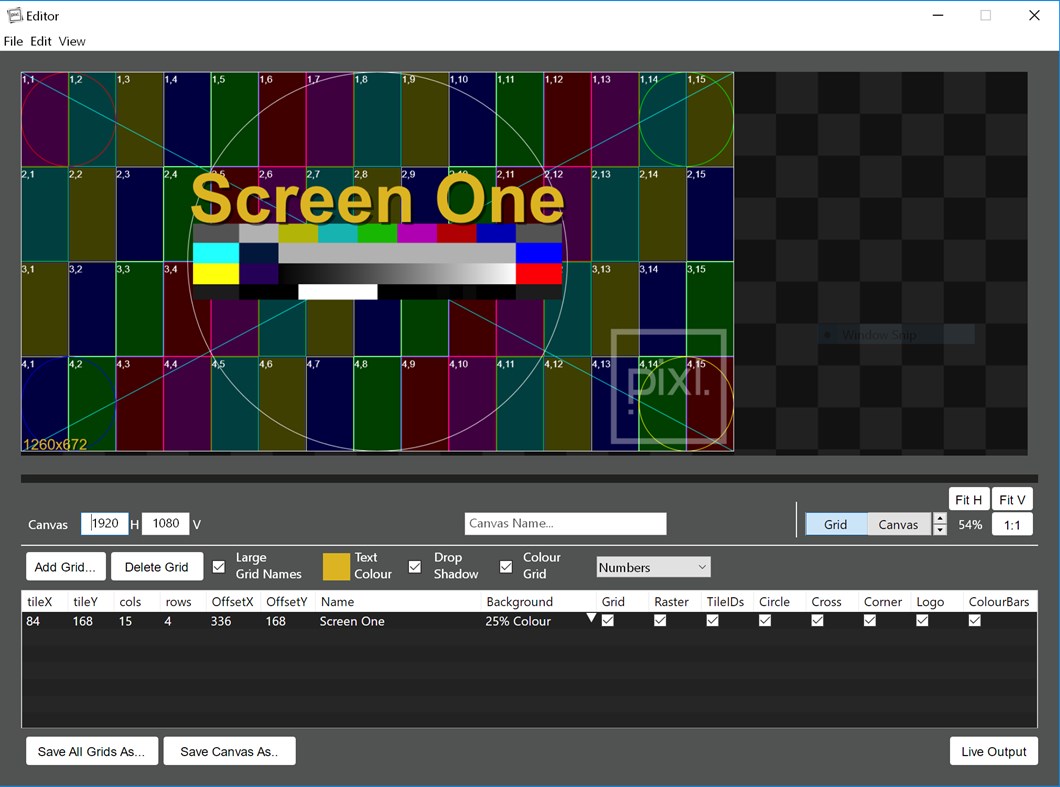The width and height of the screenshot is (1060, 787).
Task: Open the View menu
Action: (71, 41)
